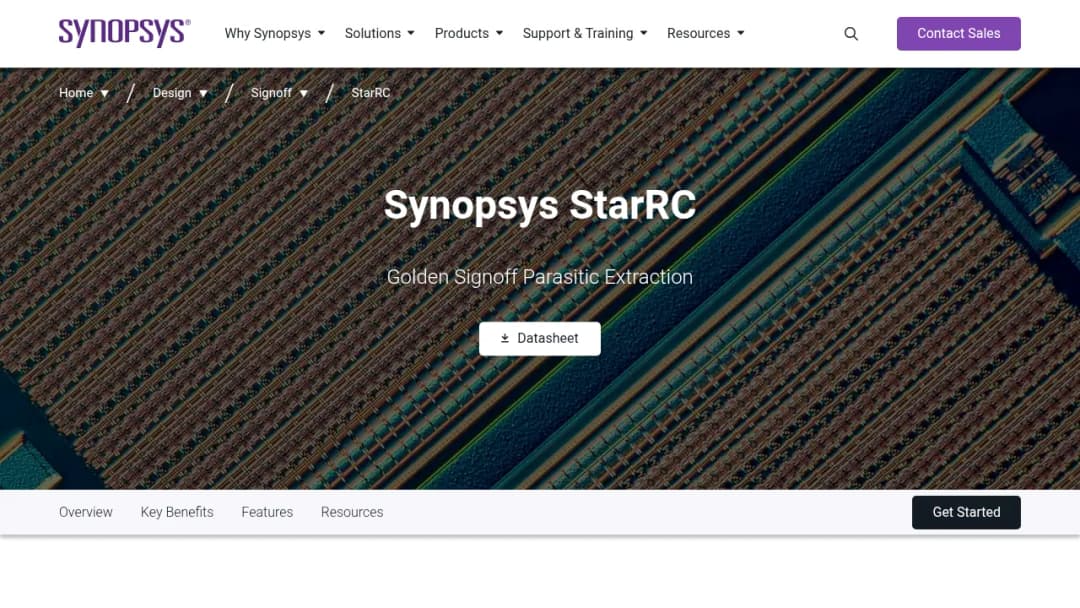
Task: Expand the Resources nav dropdown arrow
Action: [741, 33]
